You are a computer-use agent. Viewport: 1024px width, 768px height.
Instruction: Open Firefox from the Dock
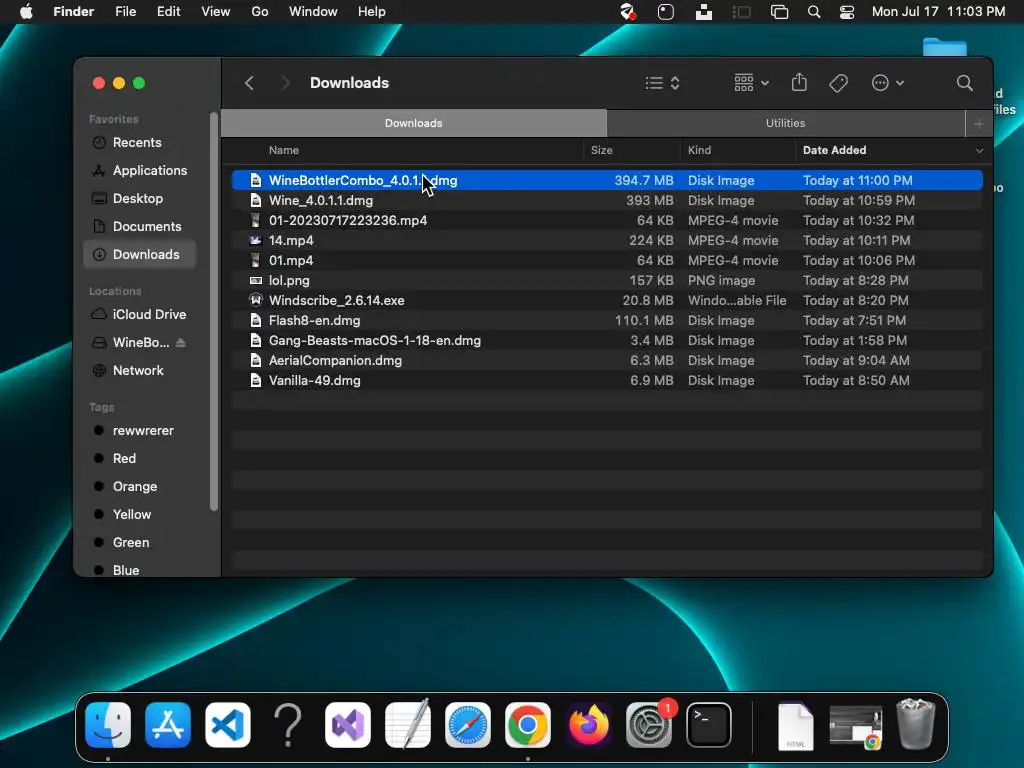point(588,725)
